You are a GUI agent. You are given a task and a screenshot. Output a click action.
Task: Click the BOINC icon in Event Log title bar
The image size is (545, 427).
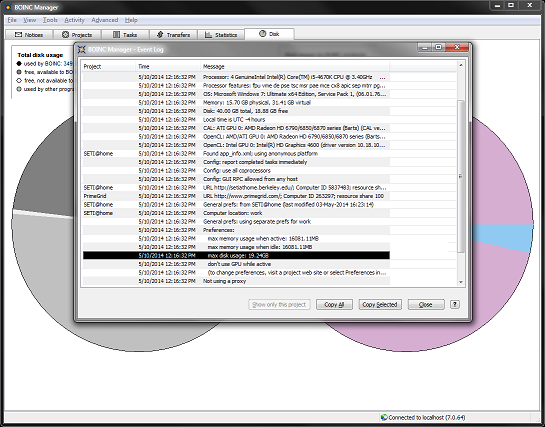81,49
